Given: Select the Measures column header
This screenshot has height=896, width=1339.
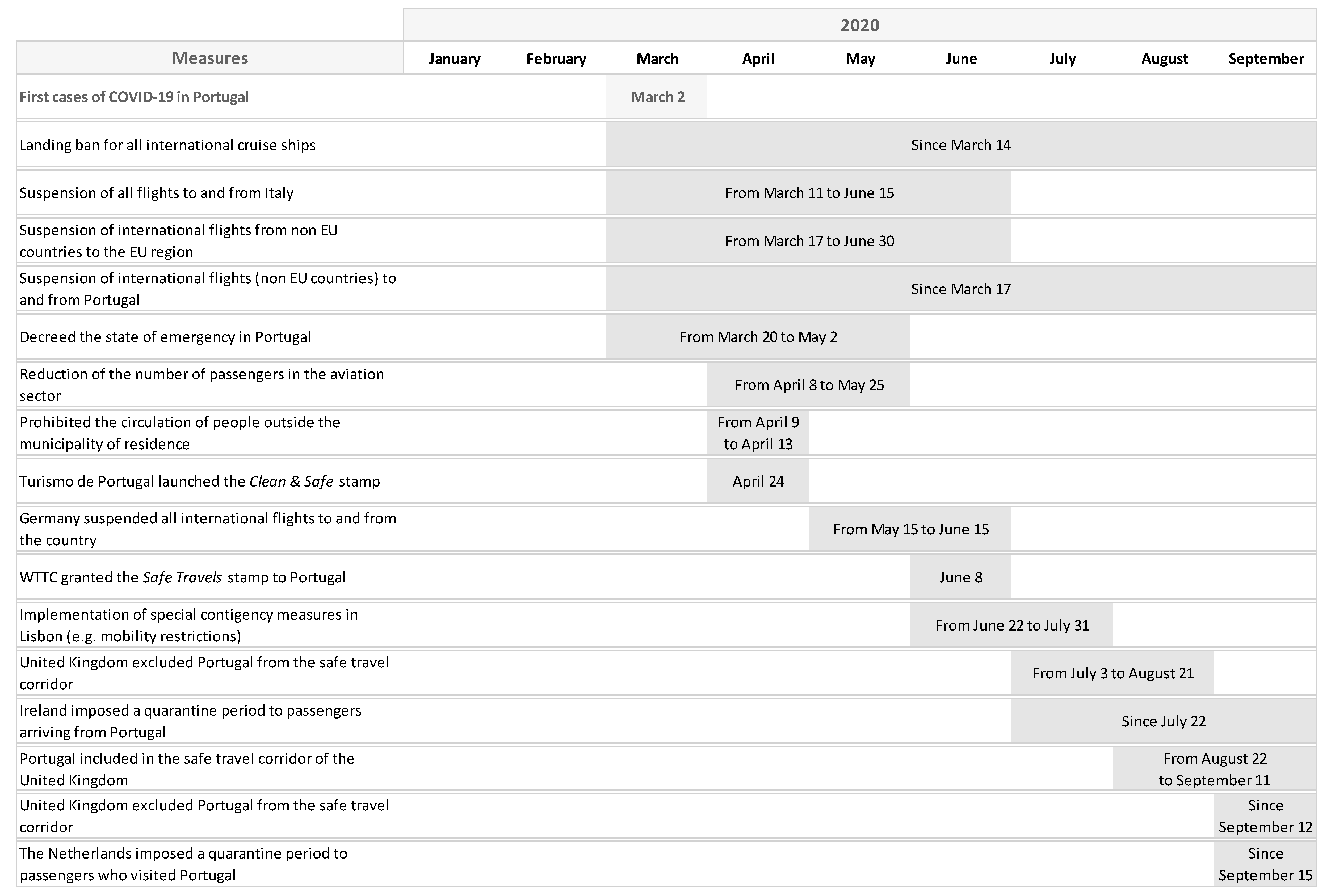Looking at the screenshot, I should (210, 58).
